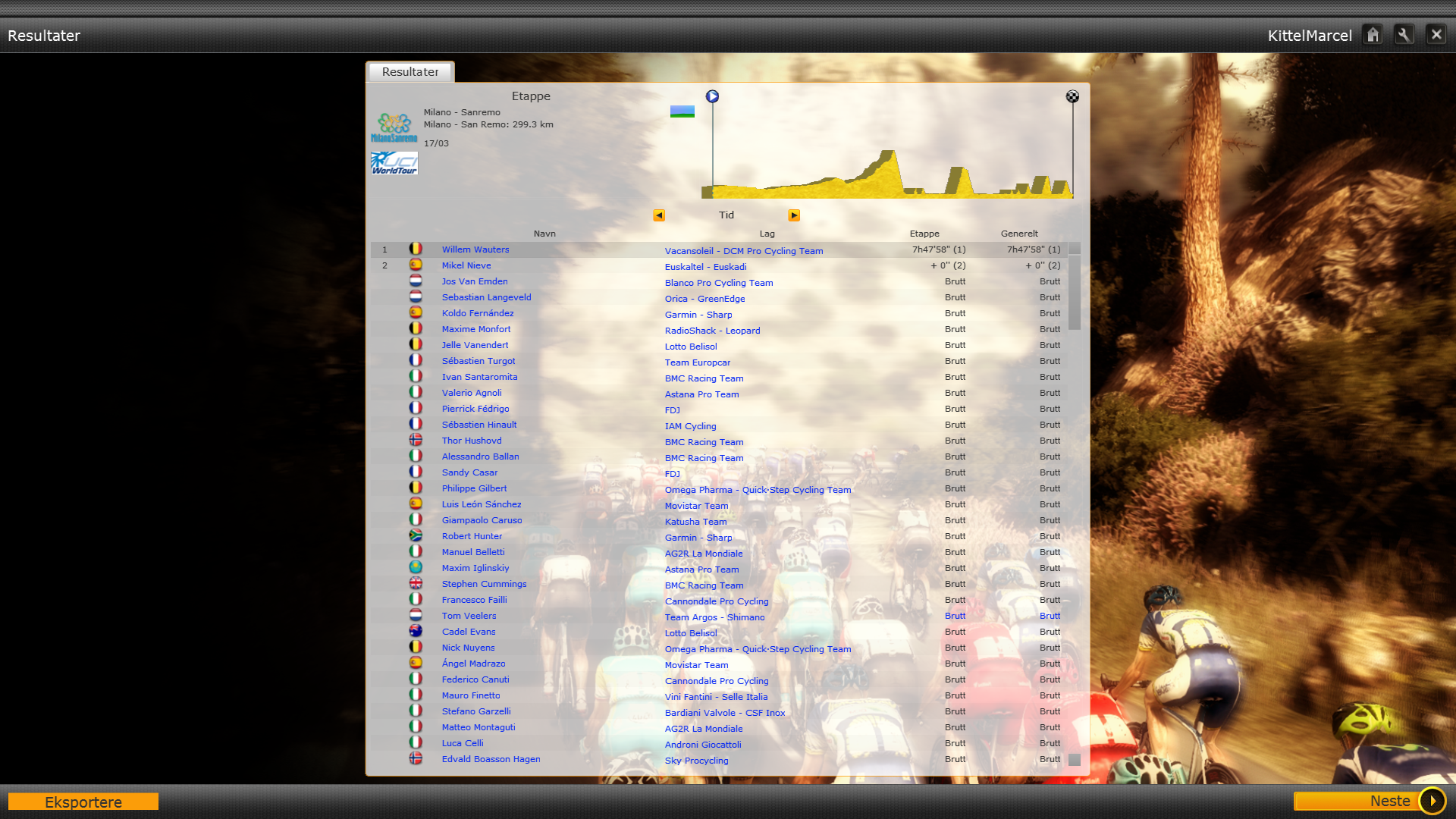1456x819 pixels.
Task: Click the UCI WorldTour logo
Action: coord(394,163)
